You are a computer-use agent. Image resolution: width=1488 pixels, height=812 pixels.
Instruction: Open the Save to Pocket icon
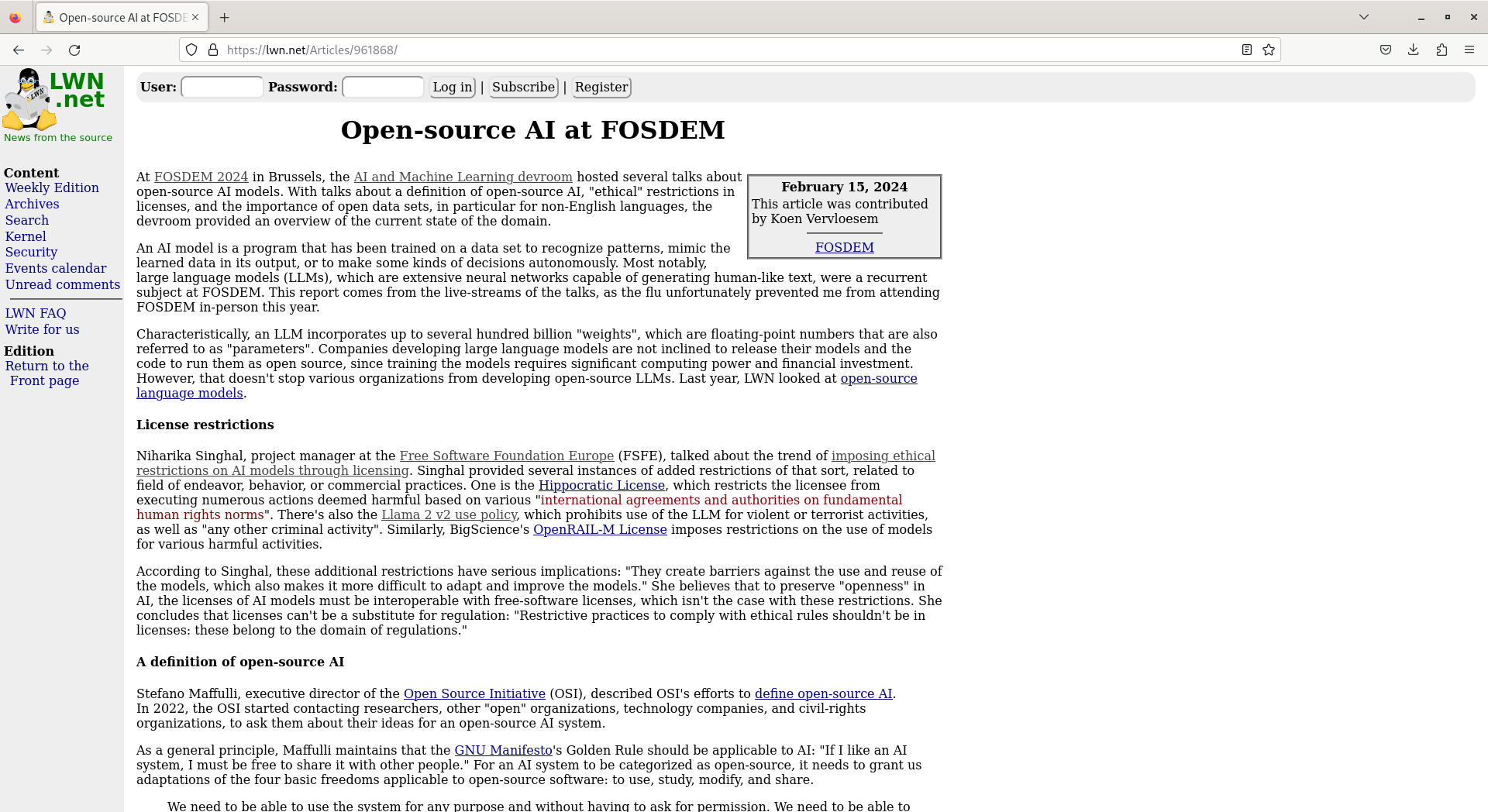coord(1386,50)
